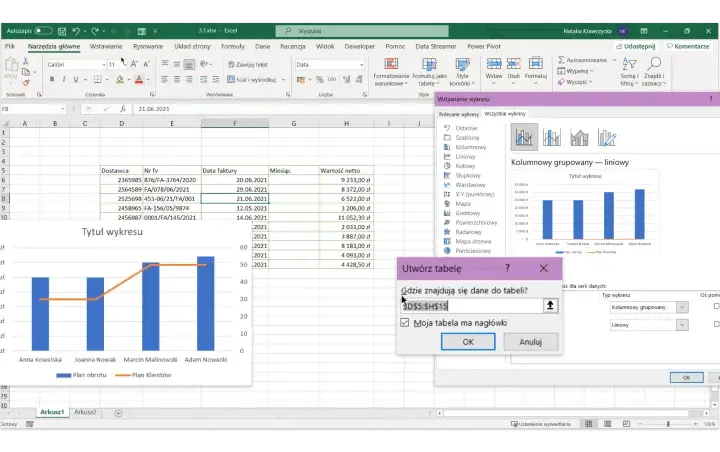Click Zawijaj tekst button

tap(248, 65)
